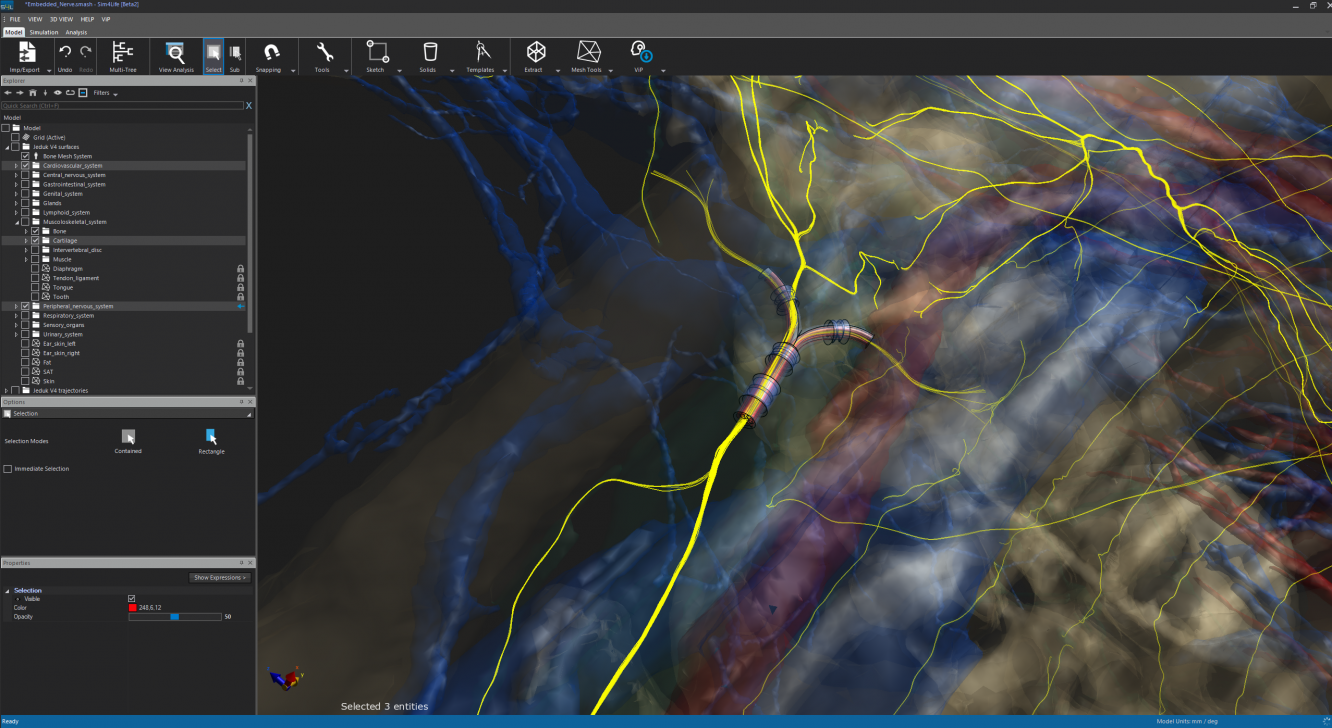Open the Imp/Export tool
The image size is (1332, 728).
(27, 55)
